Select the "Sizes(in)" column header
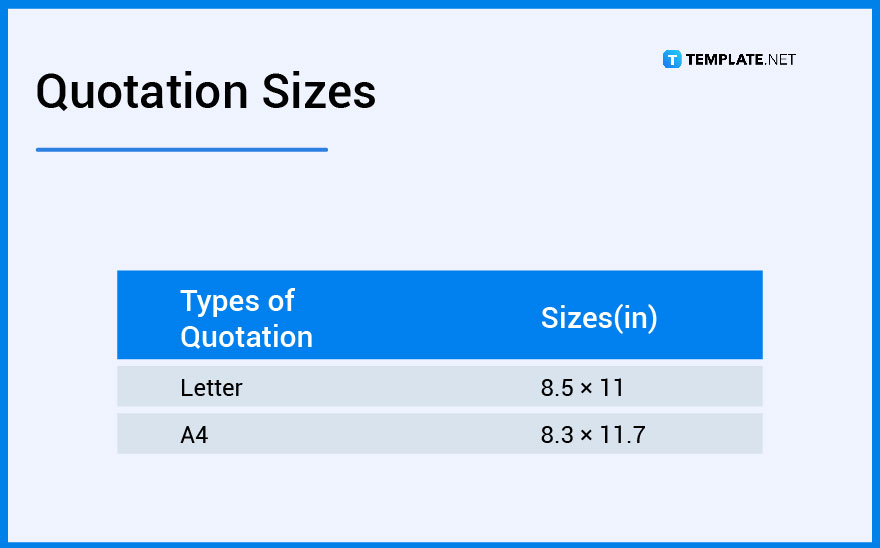This screenshot has width=880, height=548. (x=599, y=318)
